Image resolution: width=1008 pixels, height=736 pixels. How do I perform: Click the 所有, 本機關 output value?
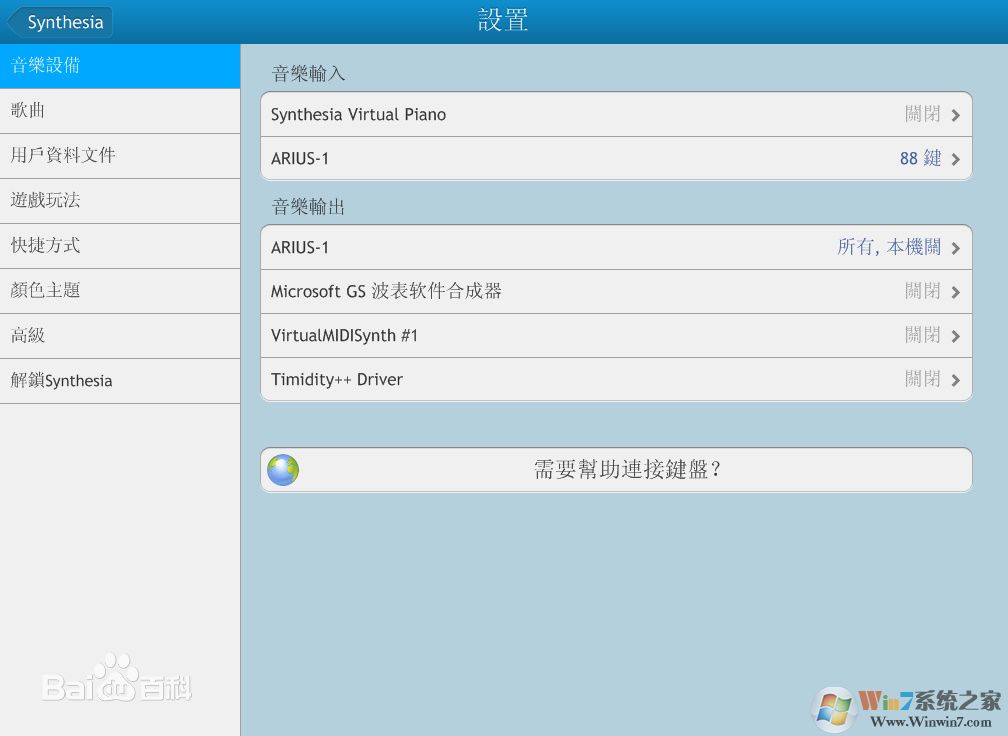click(x=889, y=247)
